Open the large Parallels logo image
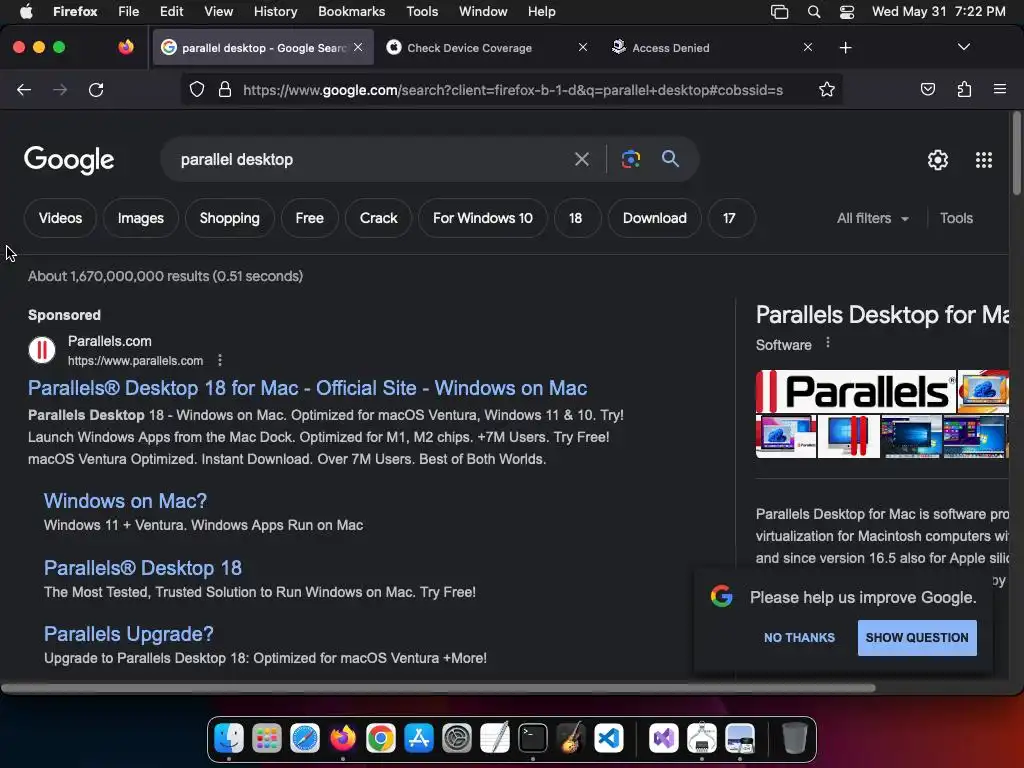The height and width of the screenshot is (768, 1024). click(856, 392)
